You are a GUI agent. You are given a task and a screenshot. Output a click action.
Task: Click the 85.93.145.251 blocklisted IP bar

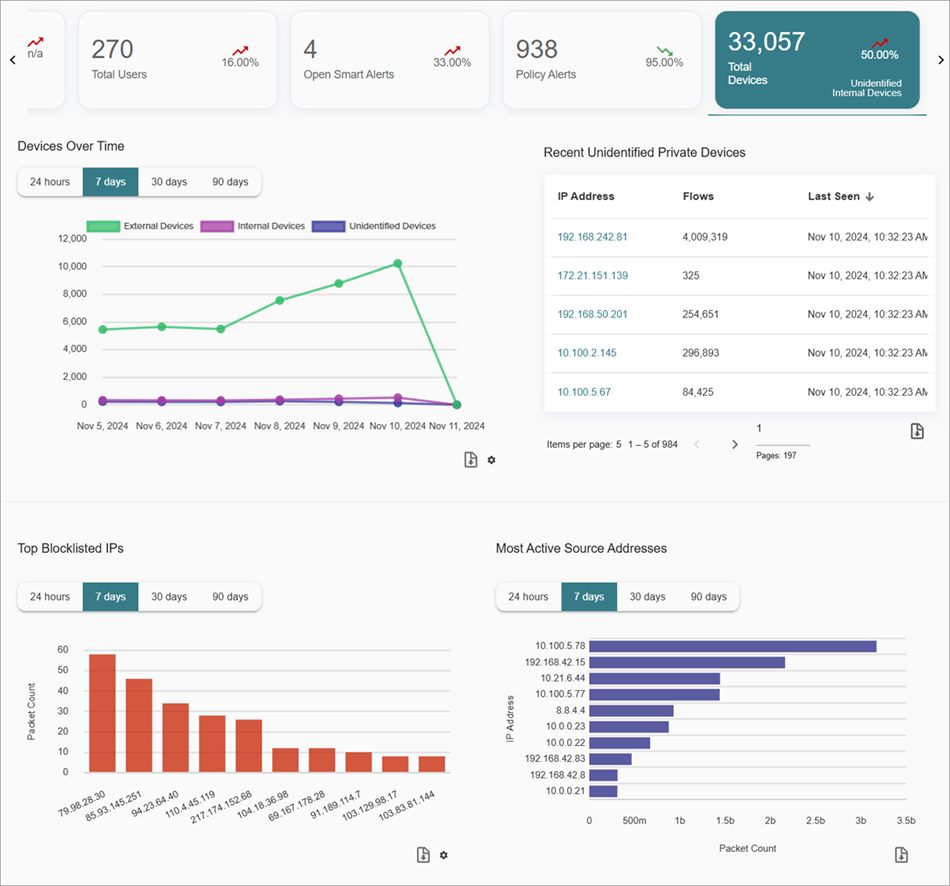click(139, 725)
